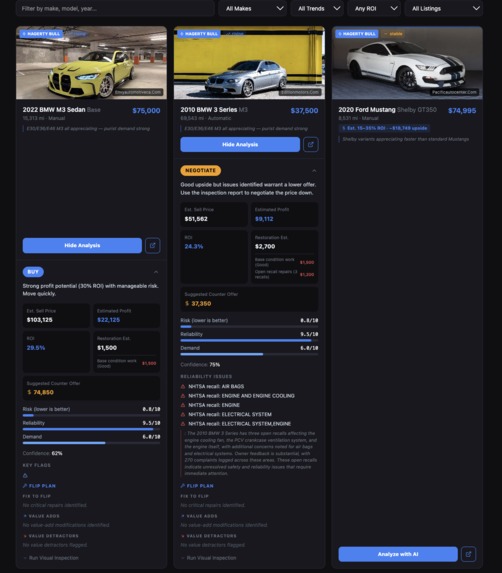Open the Any ROI filter dropdown
This screenshot has height=573, width=502.
pyautogui.click(x=374, y=8)
